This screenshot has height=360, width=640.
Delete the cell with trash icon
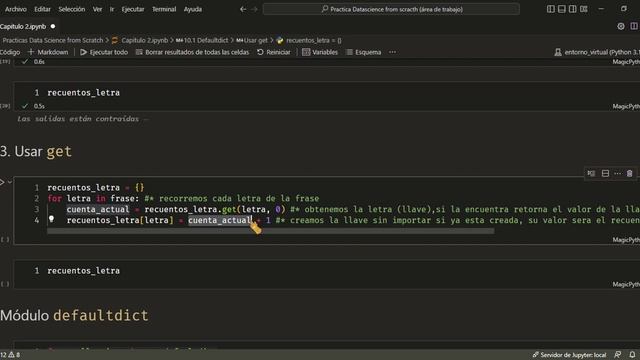click(x=629, y=173)
